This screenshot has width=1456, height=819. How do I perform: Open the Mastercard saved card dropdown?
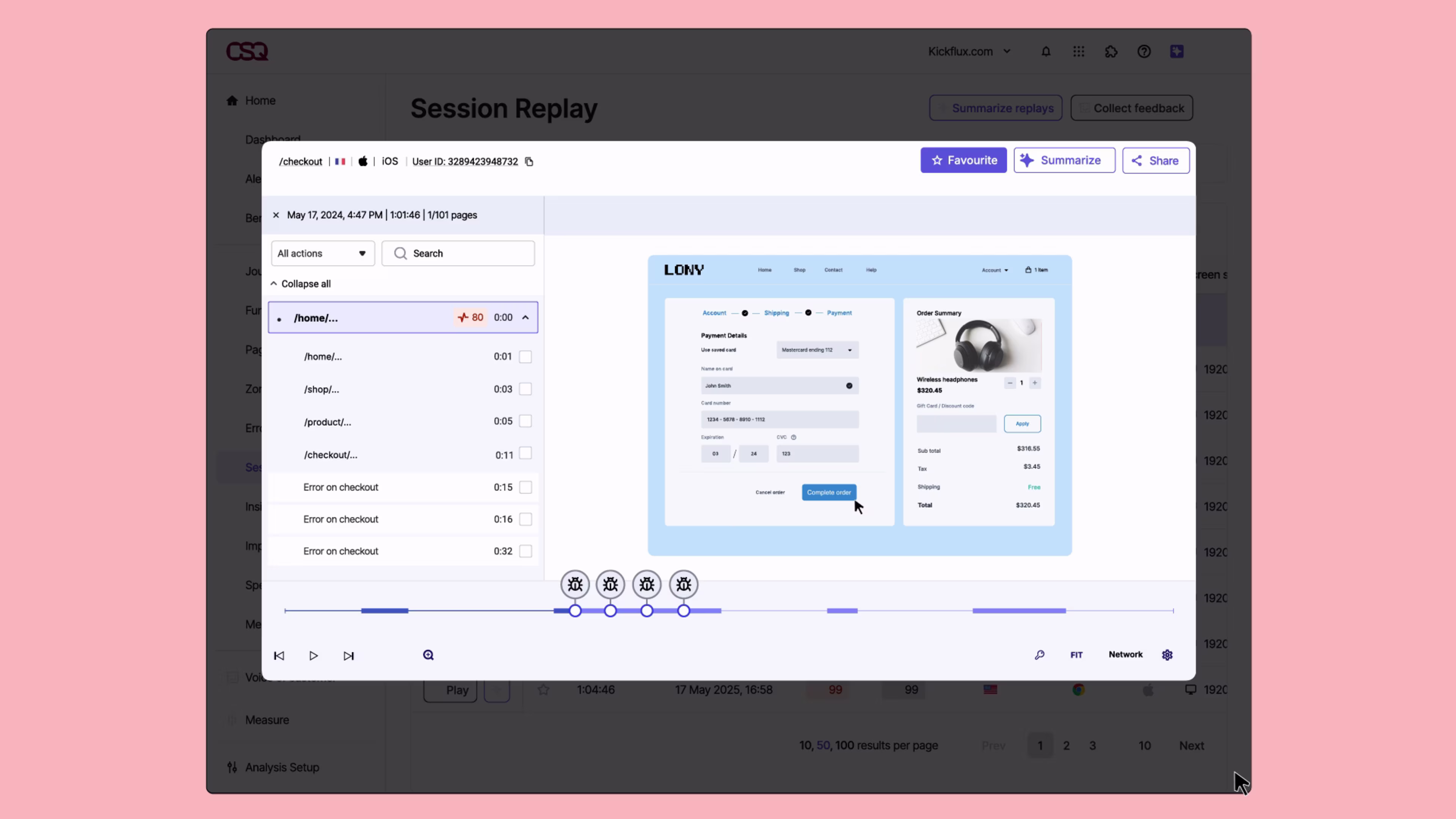click(x=817, y=350)
